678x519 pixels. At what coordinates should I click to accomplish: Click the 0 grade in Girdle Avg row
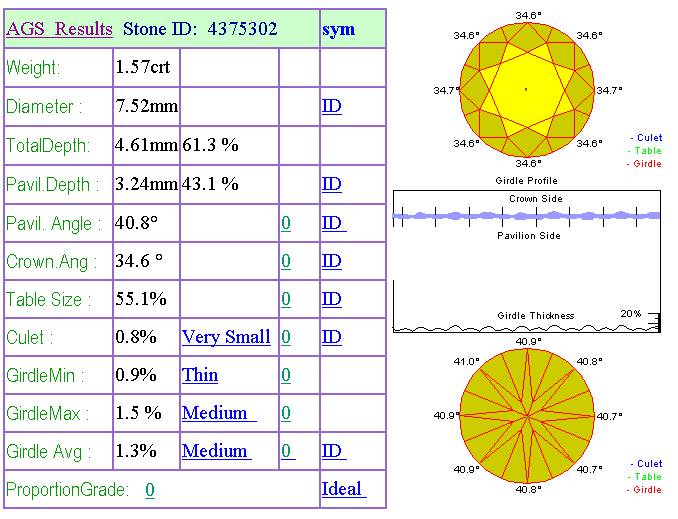(288, 451)
